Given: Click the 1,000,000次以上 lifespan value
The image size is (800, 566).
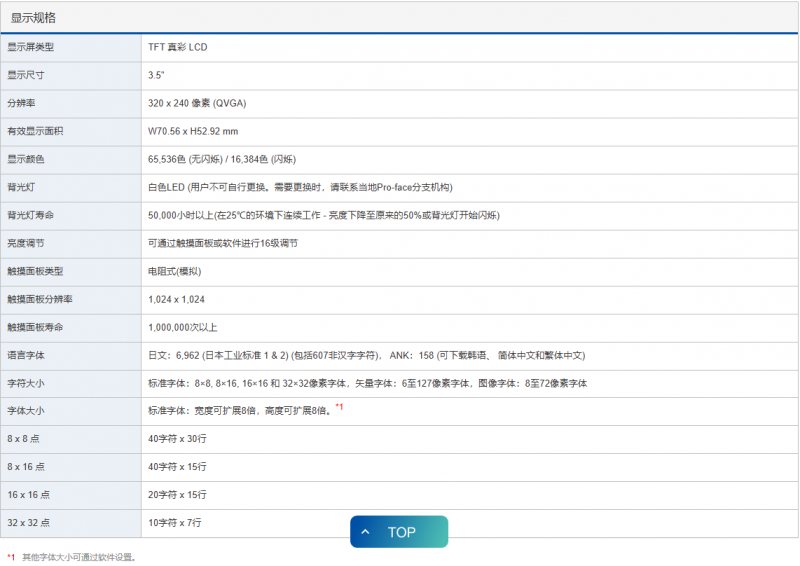Looking at the screenshot, I should pos(183,327).
